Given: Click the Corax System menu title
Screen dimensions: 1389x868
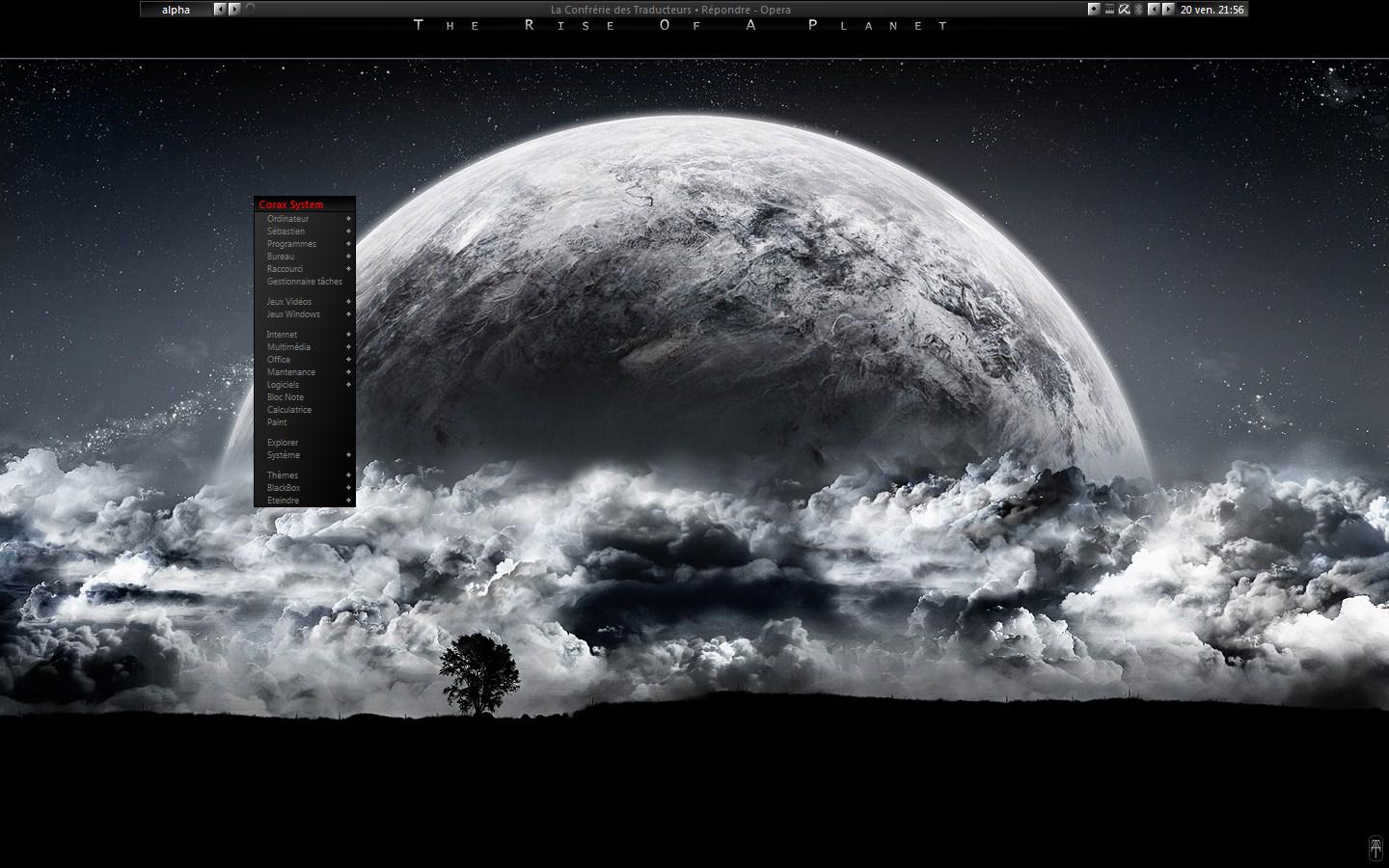Looking at the screenshot, I should [305, 204].
